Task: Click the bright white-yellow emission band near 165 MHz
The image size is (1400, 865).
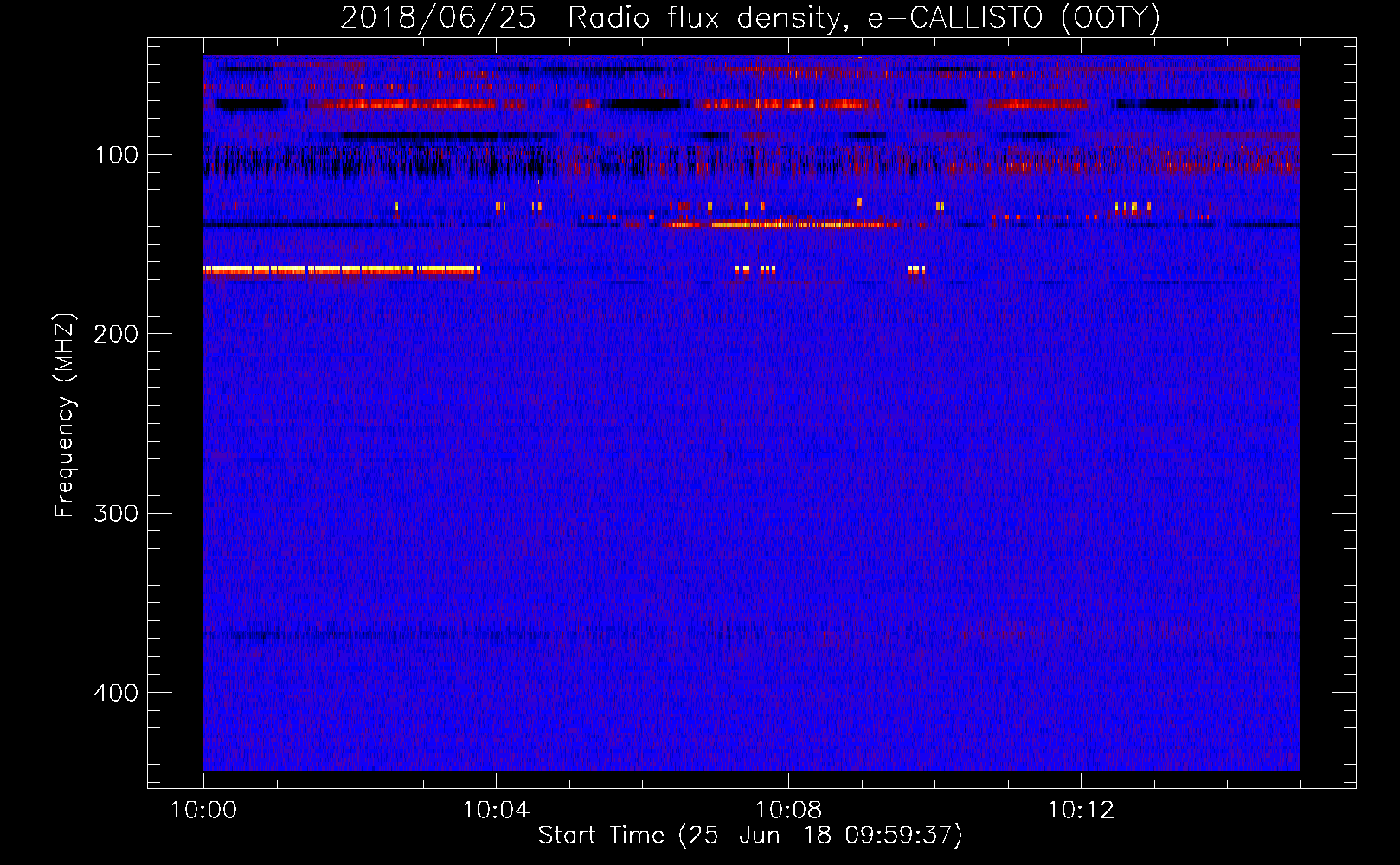Action: pyautogui.click(x=341, y=270)
